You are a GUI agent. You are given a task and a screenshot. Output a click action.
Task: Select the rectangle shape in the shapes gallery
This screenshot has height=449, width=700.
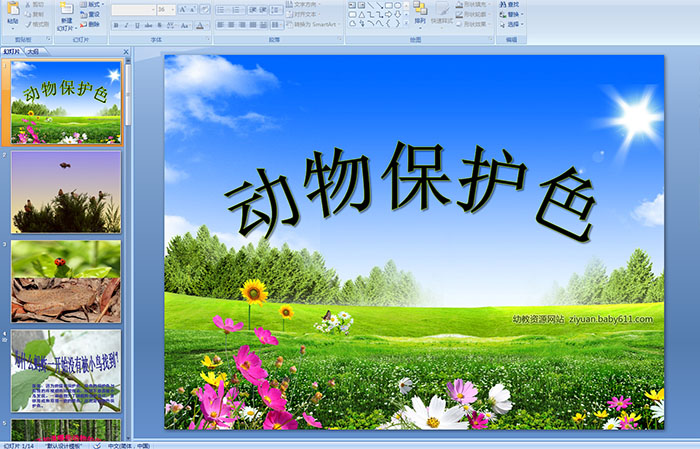coord(389,5)
